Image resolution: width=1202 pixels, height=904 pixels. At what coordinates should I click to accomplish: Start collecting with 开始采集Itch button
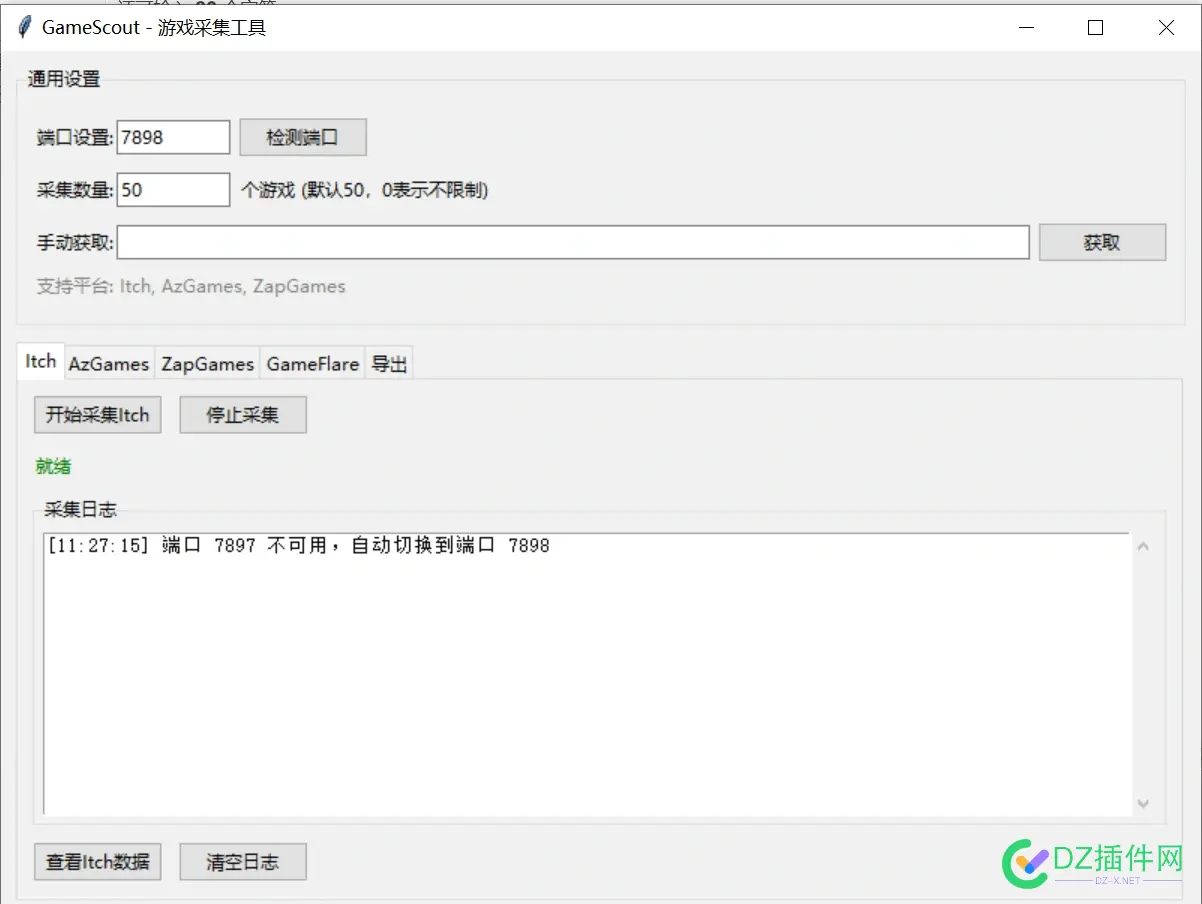[x=98, y=415]
